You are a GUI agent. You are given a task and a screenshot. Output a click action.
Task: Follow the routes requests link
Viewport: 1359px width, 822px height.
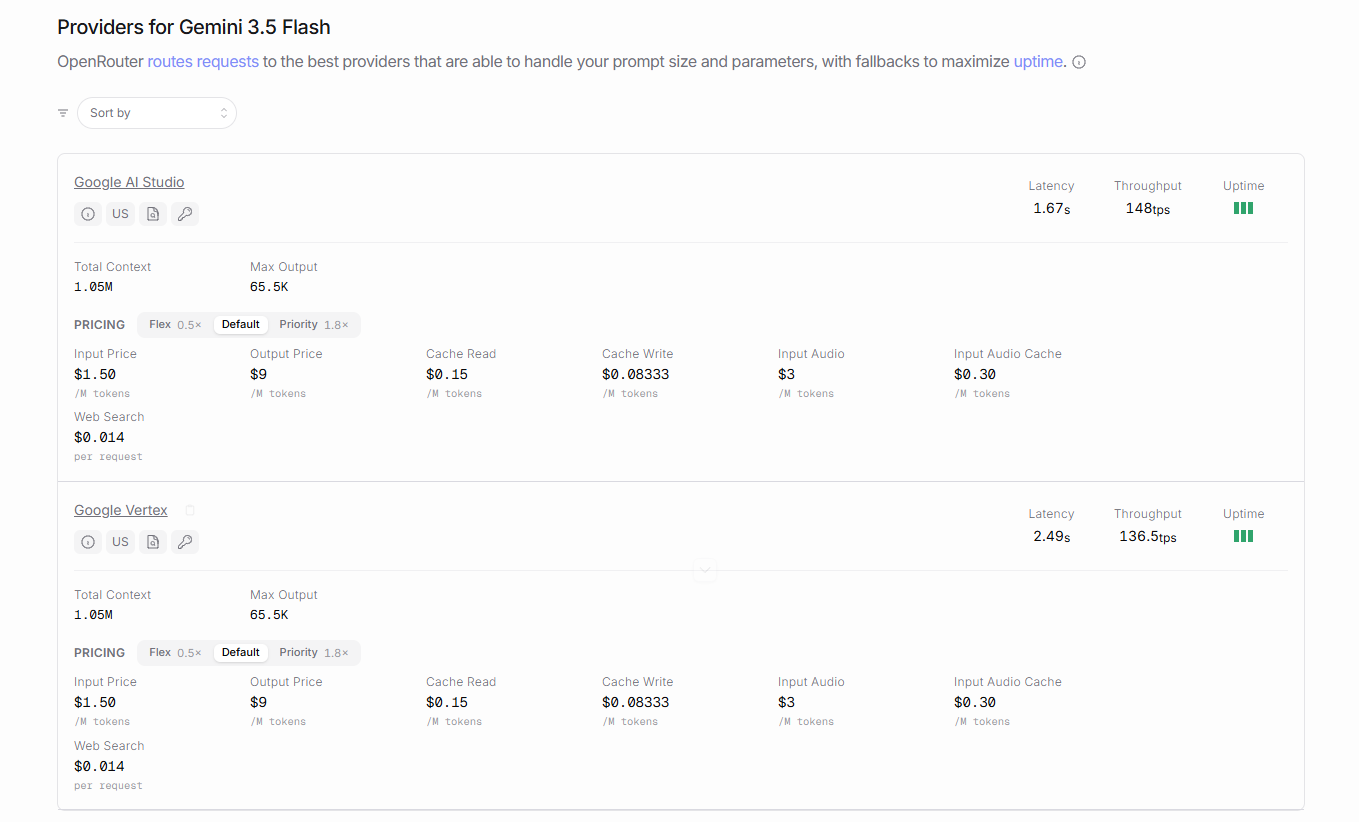coord(203,61)
